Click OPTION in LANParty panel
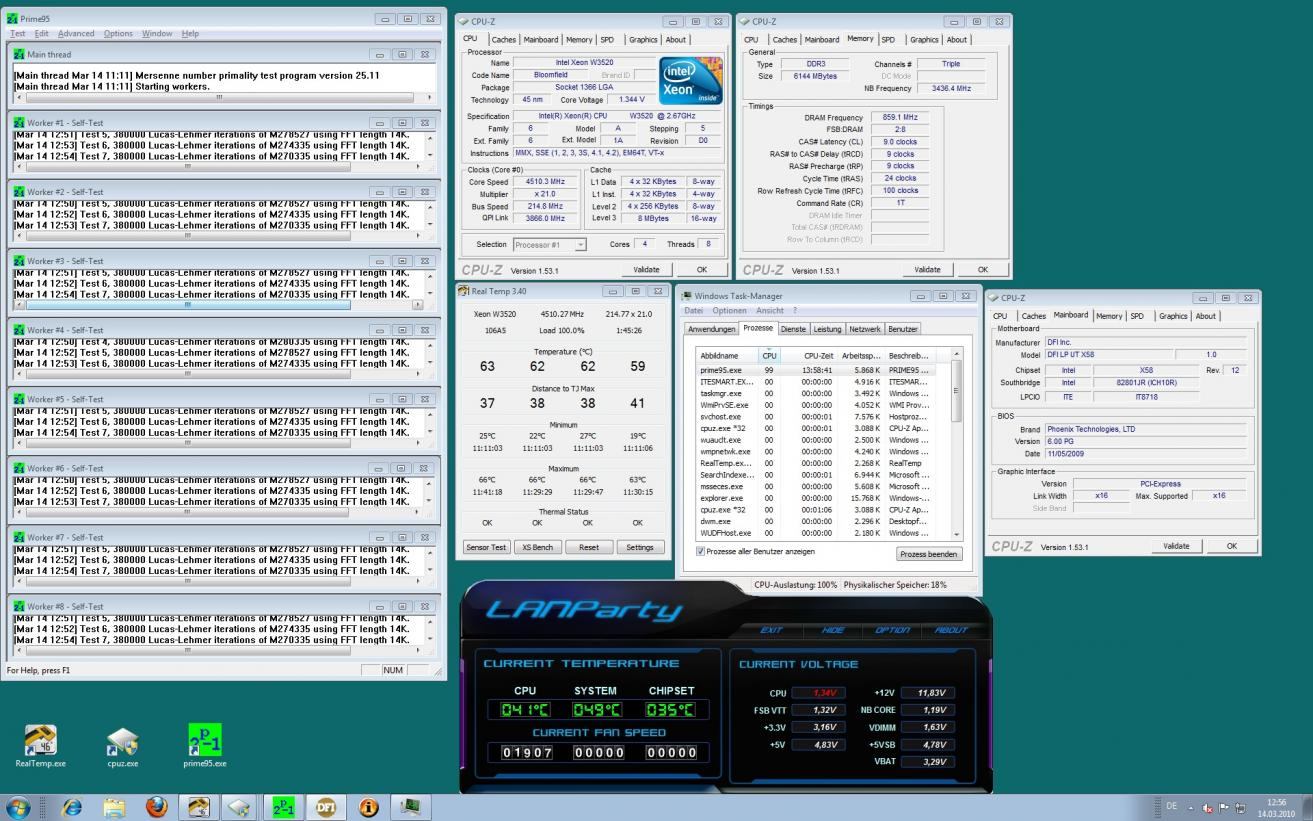The width and height of the screenshot is (1313, 821). click(891, 630)
